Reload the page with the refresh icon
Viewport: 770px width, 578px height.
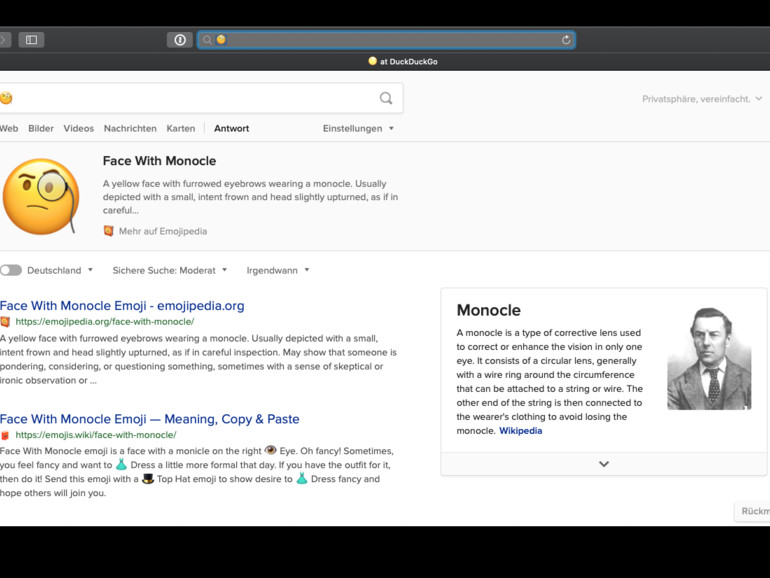[566, 40]
